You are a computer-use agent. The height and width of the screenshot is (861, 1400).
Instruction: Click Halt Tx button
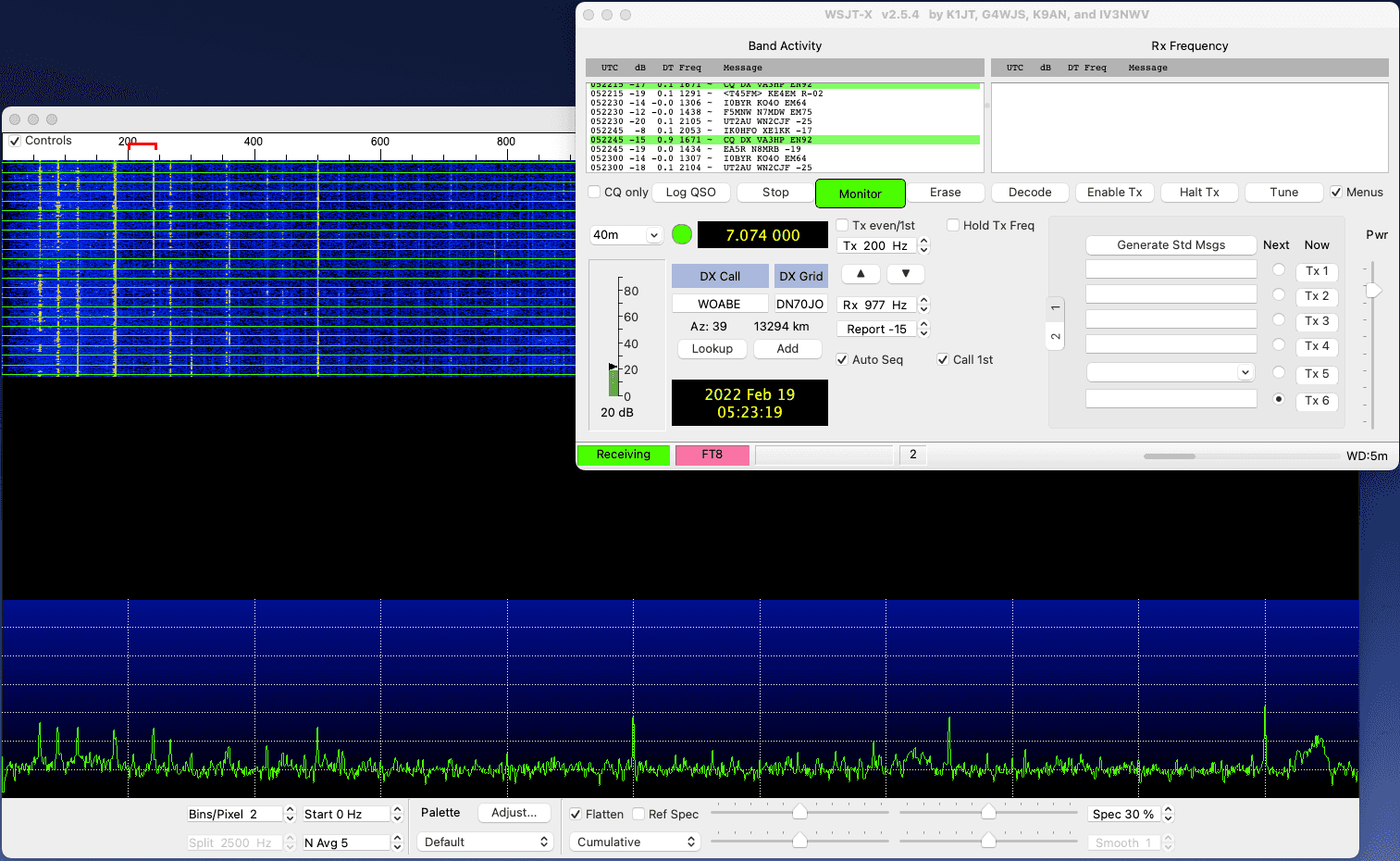click(x=1199, y=193)
